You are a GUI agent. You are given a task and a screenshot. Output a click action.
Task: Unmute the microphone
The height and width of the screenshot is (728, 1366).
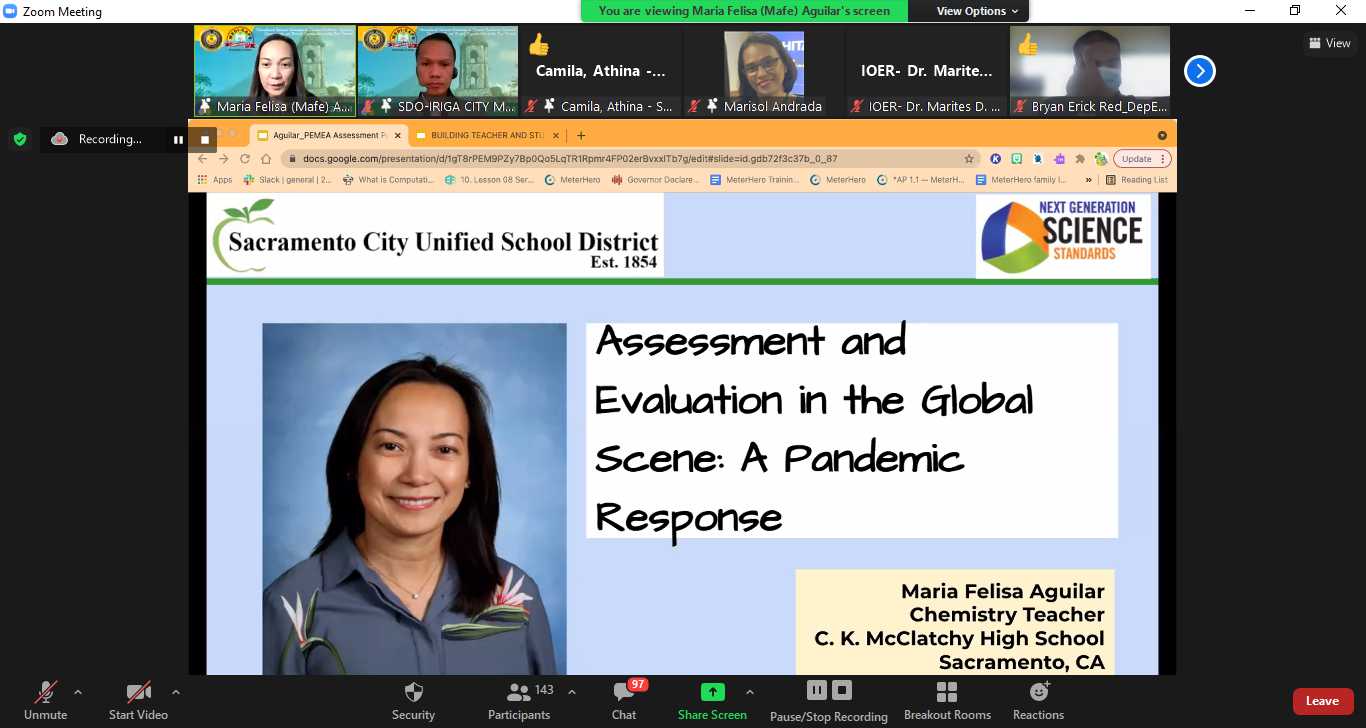45,693
